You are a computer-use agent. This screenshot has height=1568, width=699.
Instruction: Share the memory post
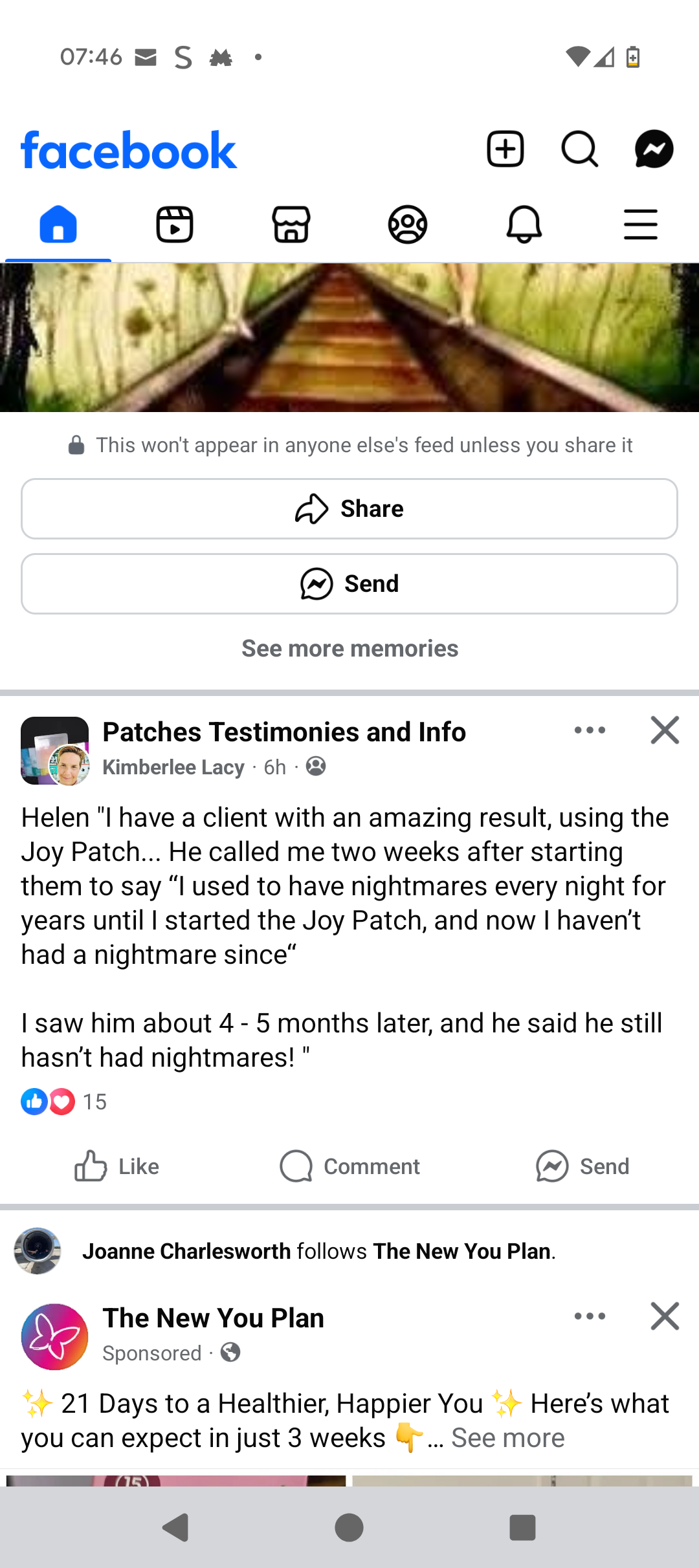(x=349, y=509)
